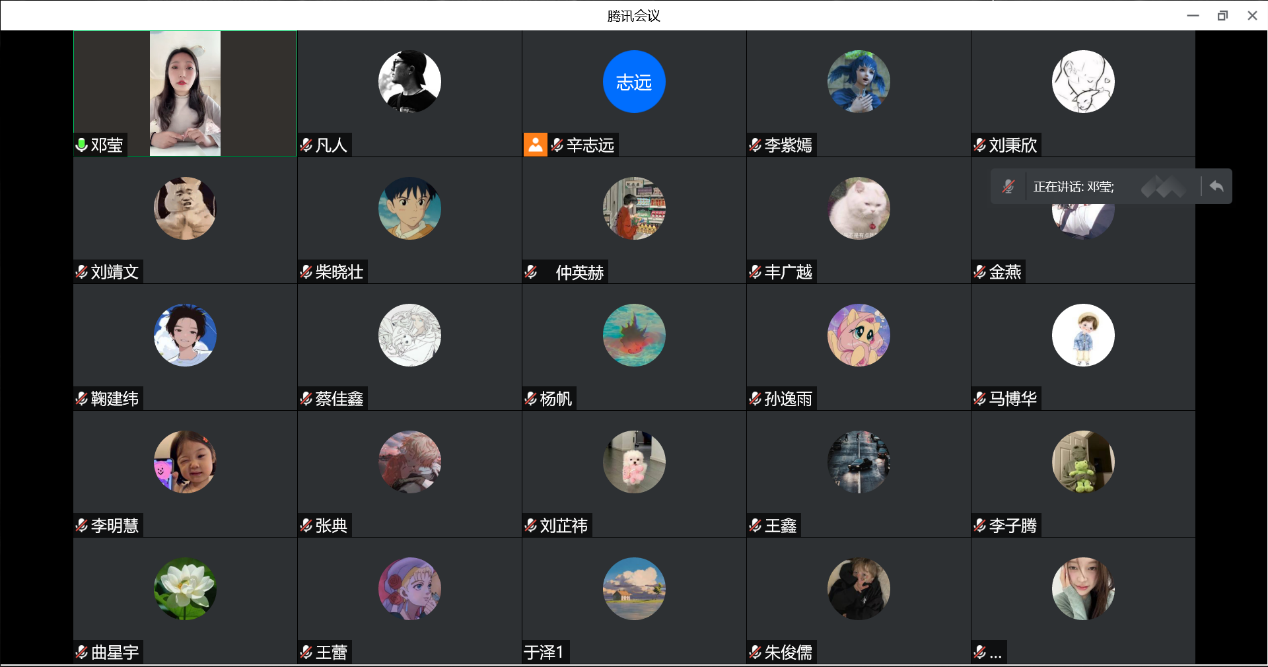The image size is (1268, 667).
Task: Toggle the muted mic on floating speaker bar
Action: (1009, 187)
